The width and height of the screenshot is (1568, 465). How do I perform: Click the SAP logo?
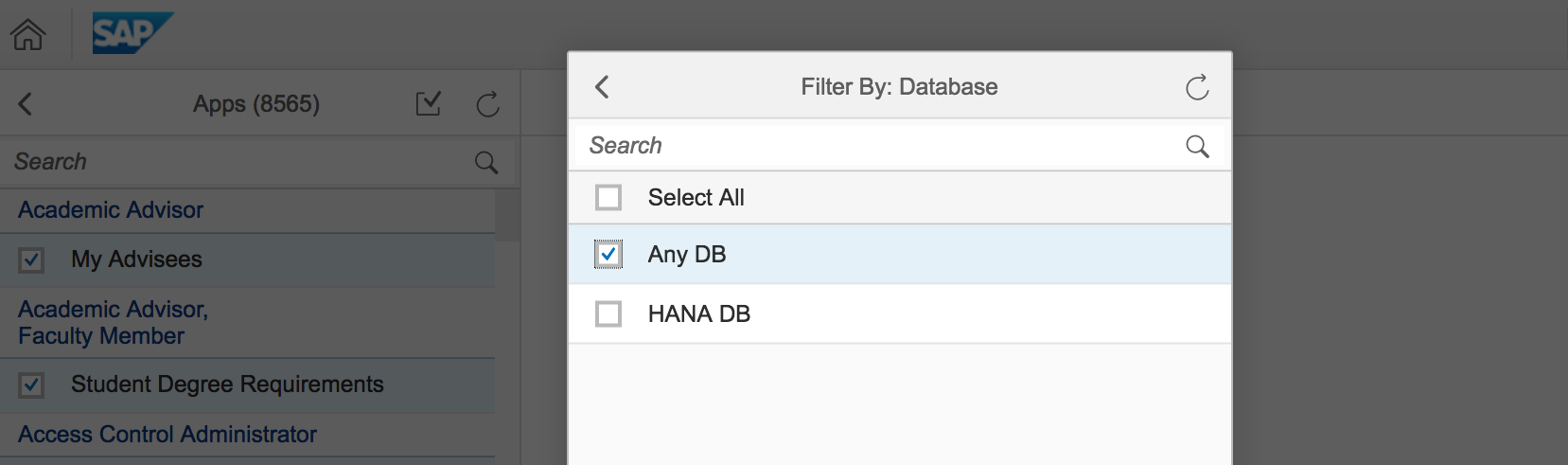click(x=132, y=33)
